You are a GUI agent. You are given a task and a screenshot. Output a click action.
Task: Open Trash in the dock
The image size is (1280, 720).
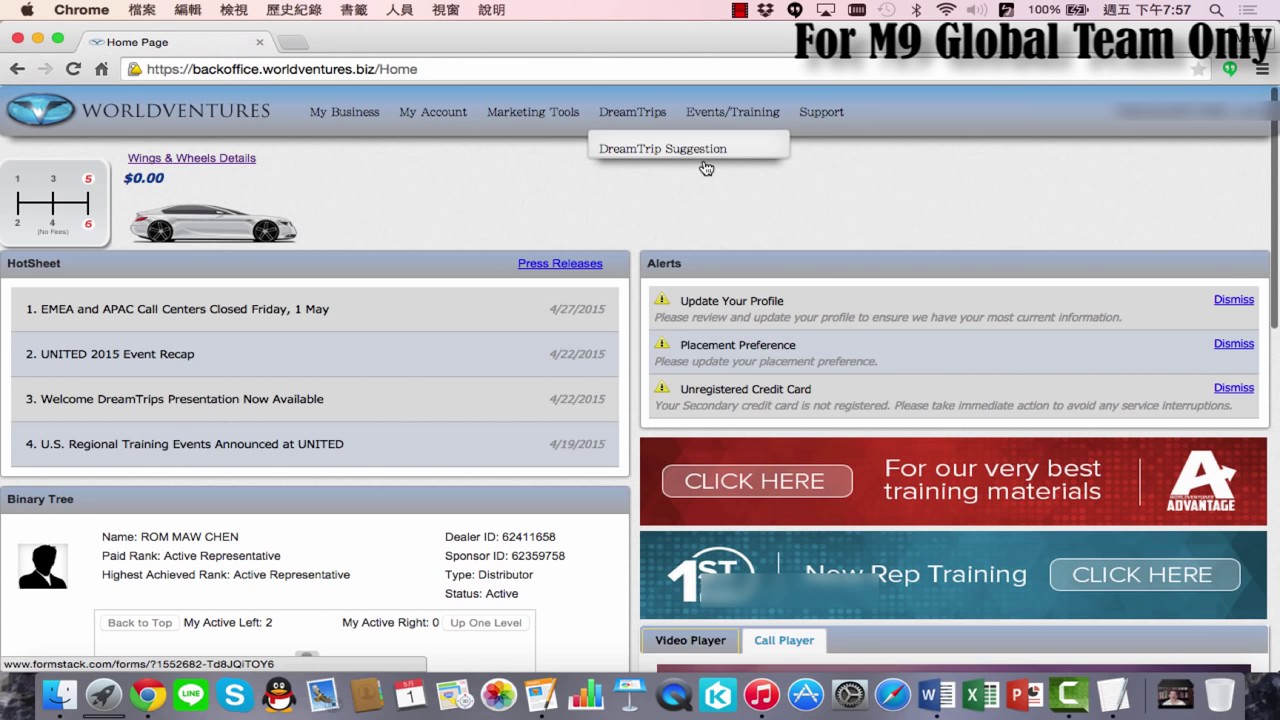(x=1219, y=695)
